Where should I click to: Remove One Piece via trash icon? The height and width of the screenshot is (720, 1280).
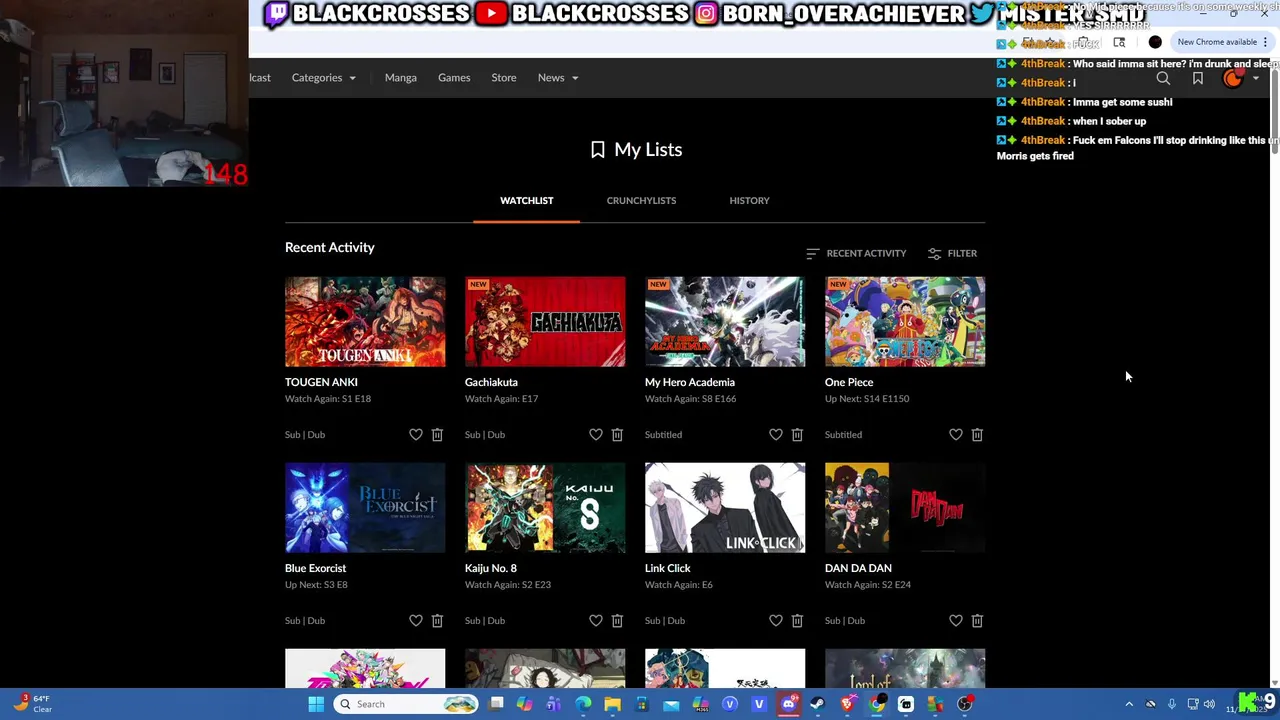[x=977, y=435]
